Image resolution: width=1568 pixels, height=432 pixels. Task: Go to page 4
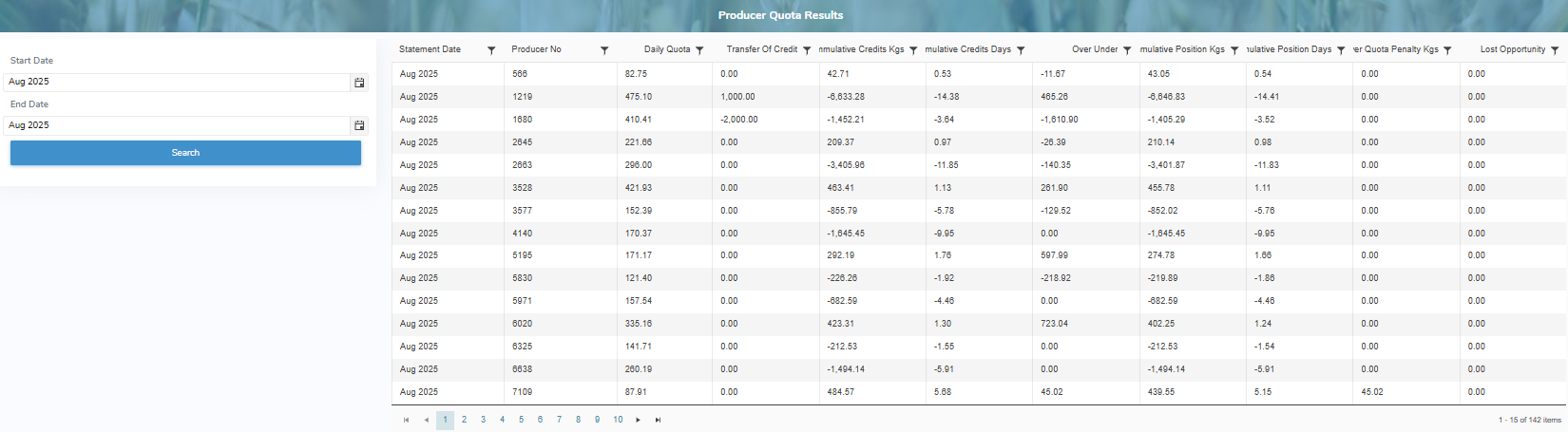[502, 420]
